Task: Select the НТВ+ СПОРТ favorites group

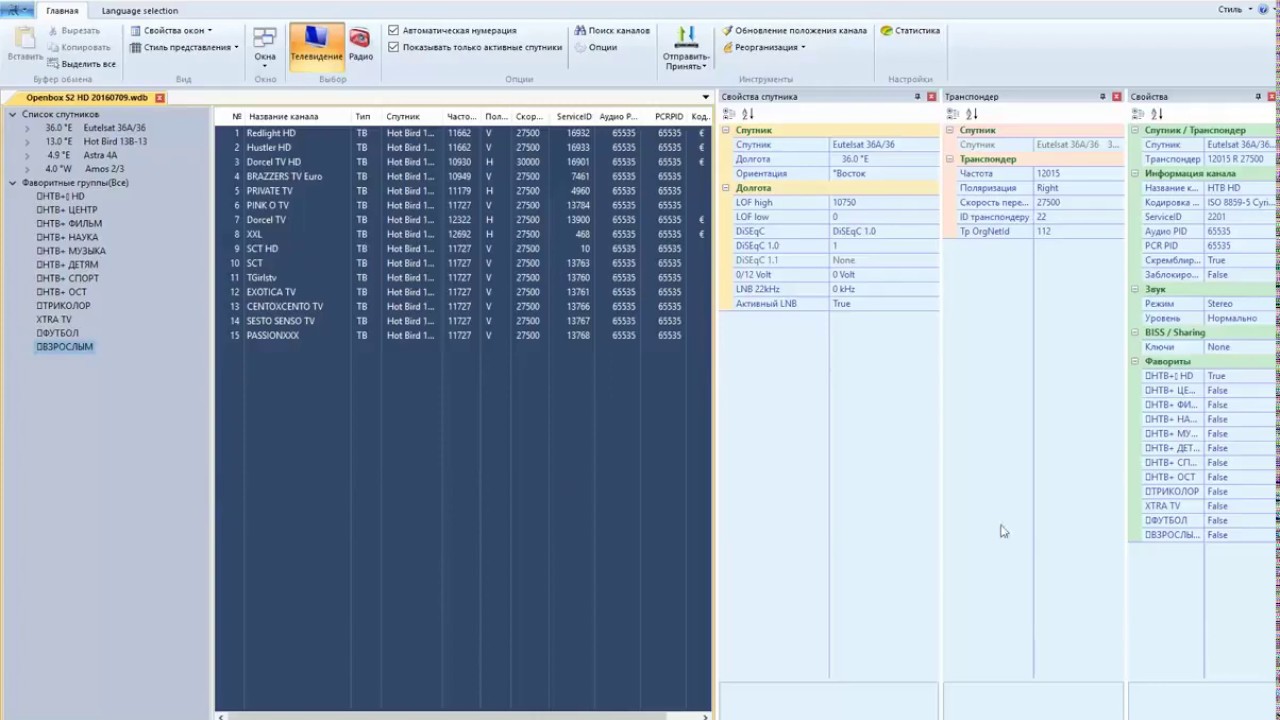Action: tap(68, 279)
